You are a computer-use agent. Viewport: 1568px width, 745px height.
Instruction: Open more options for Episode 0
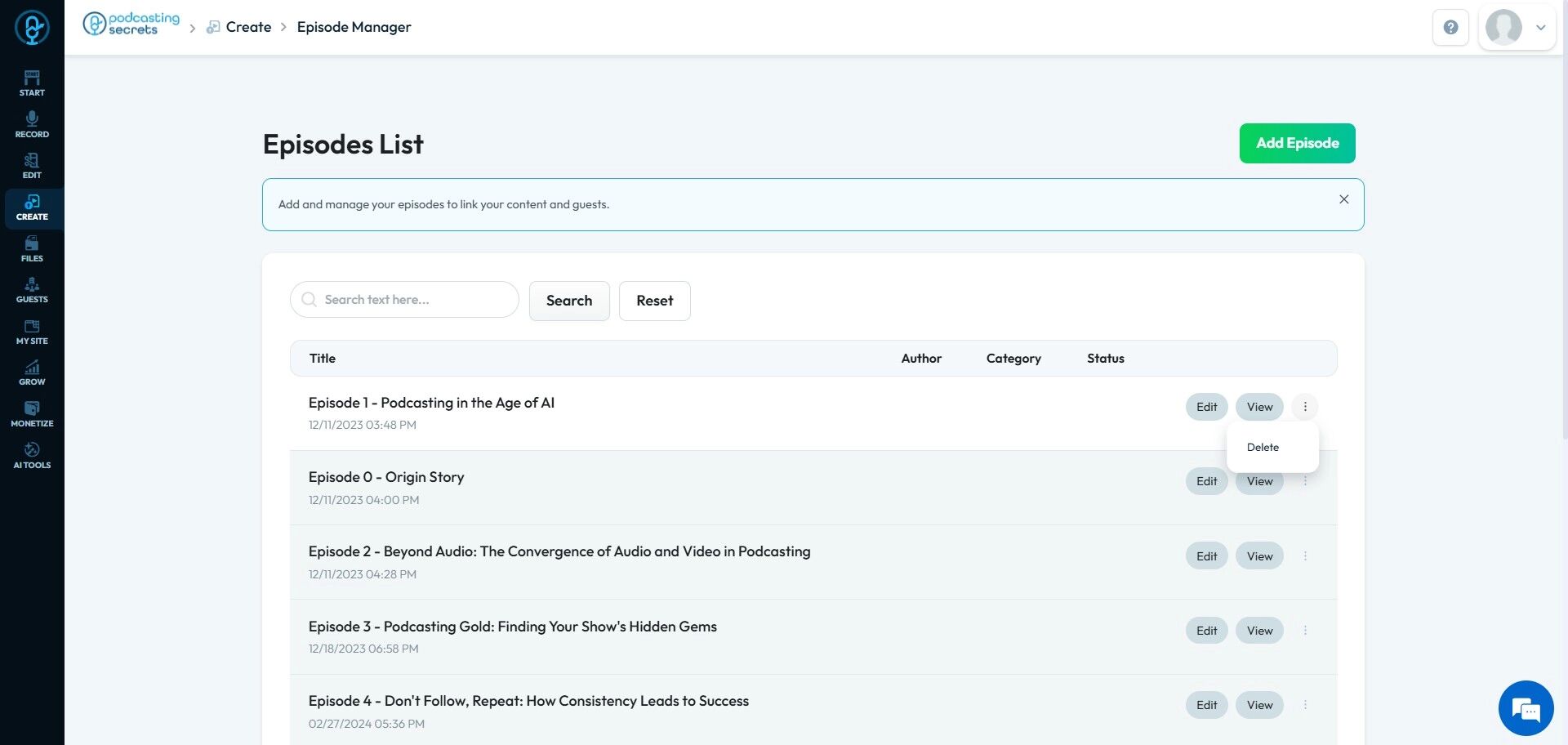(x=1305, y=481)
